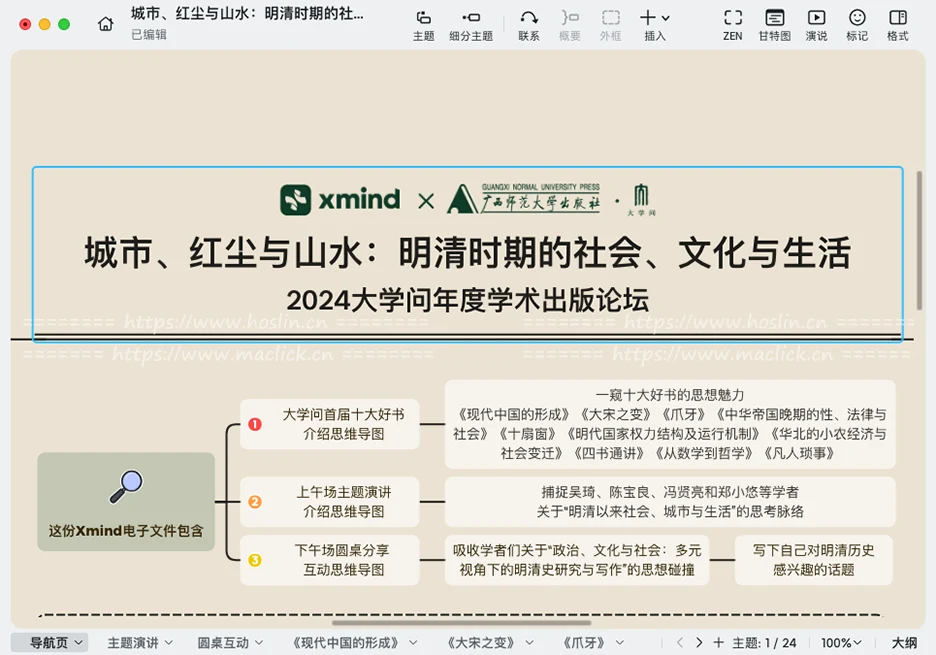
Task: Switch to 《现代中国的形成》 sheet tab
Action: pos(346,642)
